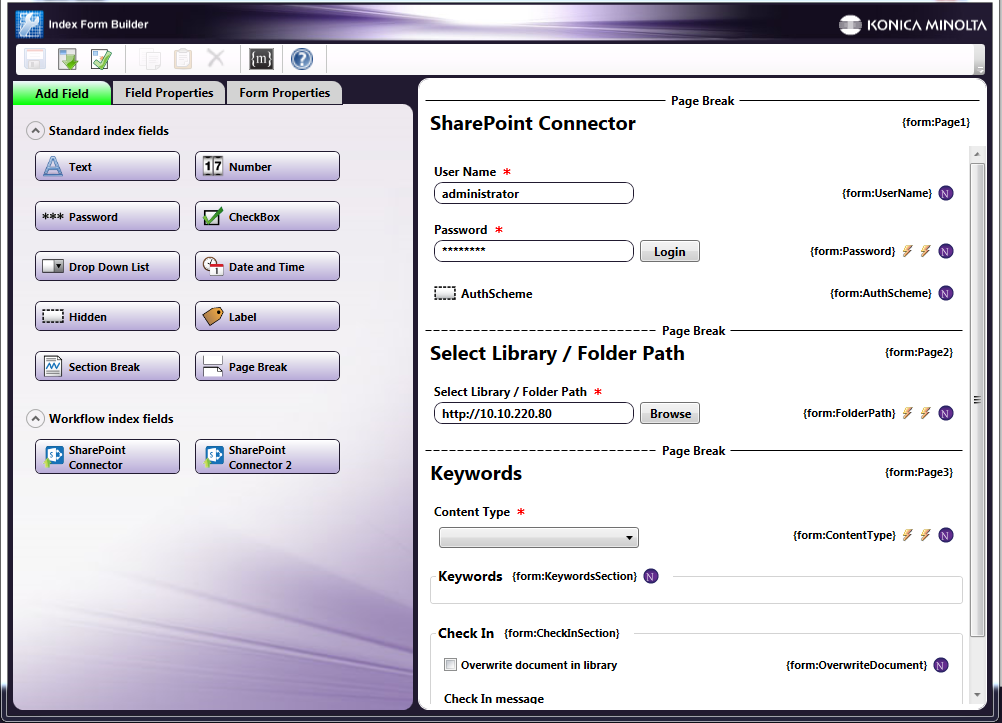Add a Date and Time field

tap(267, 266)
